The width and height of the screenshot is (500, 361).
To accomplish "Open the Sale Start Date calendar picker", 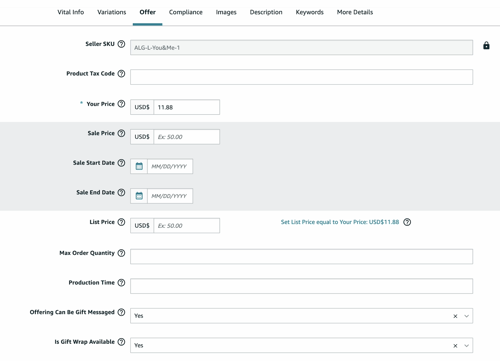I will [x=139, y=166].
